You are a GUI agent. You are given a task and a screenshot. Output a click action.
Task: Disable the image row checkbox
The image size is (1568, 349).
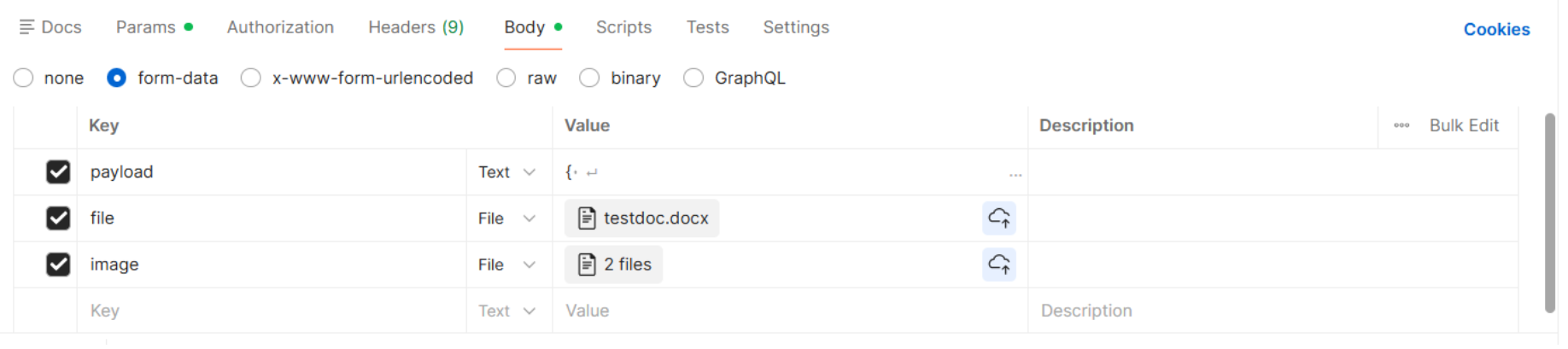(x=58, y=265)
